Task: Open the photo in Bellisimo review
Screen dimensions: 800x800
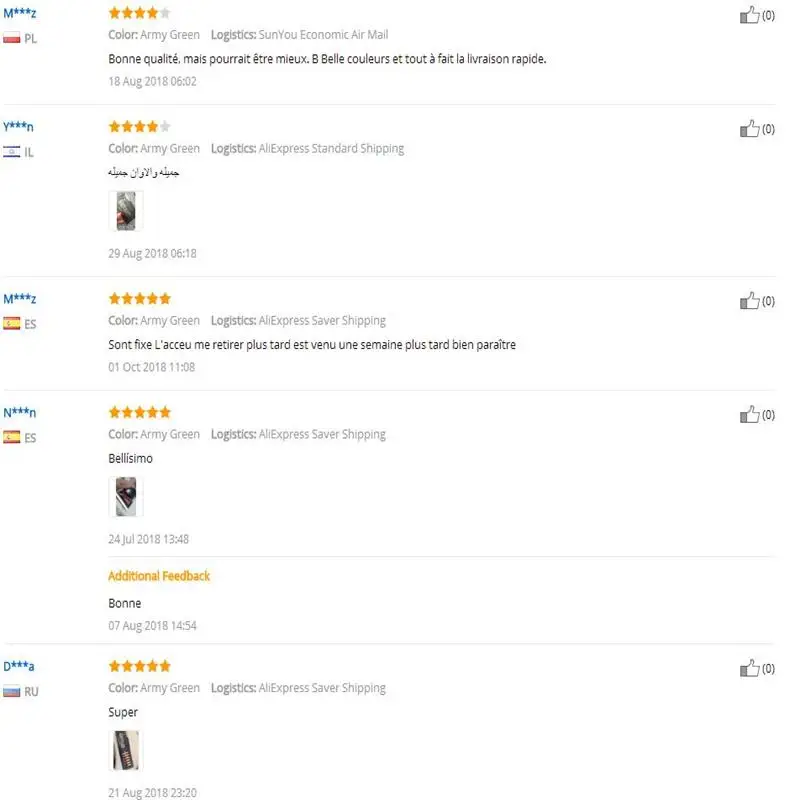Action: [x=126, y=497]
